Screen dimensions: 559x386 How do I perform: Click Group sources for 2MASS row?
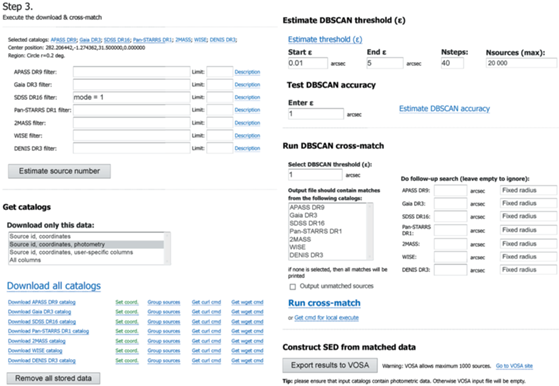pyautogui.click(x=164, y=341)
